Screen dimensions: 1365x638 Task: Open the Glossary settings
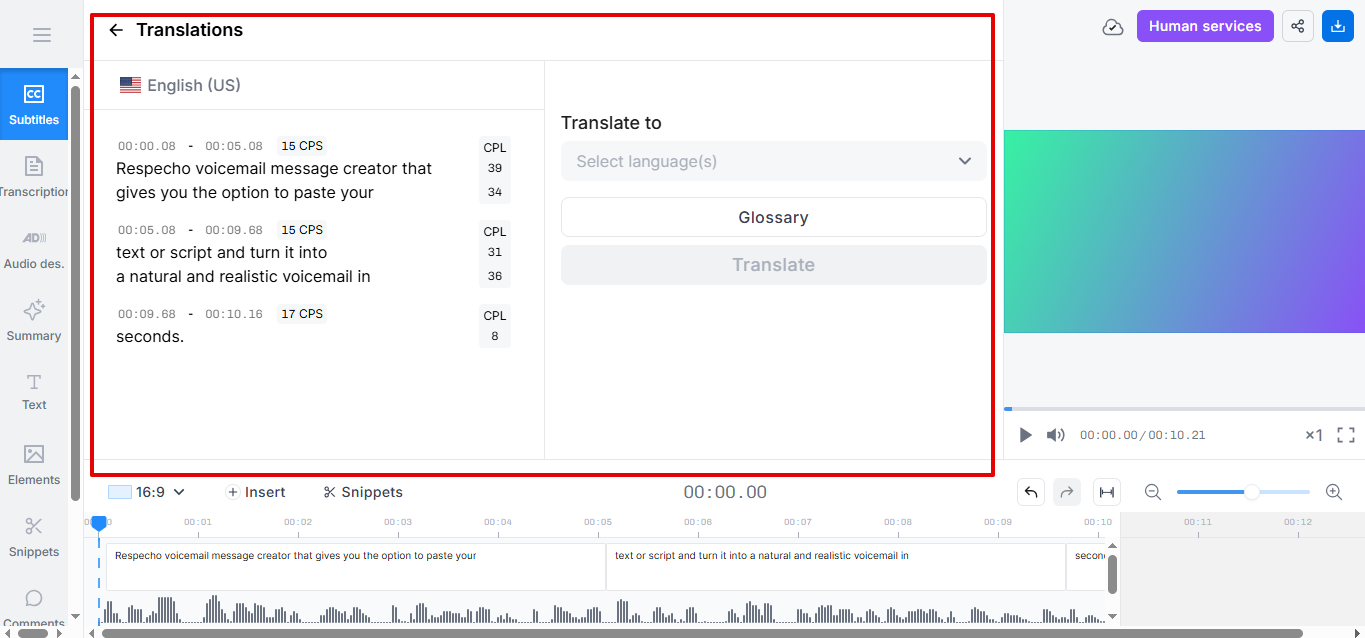(x=773, y=217)
